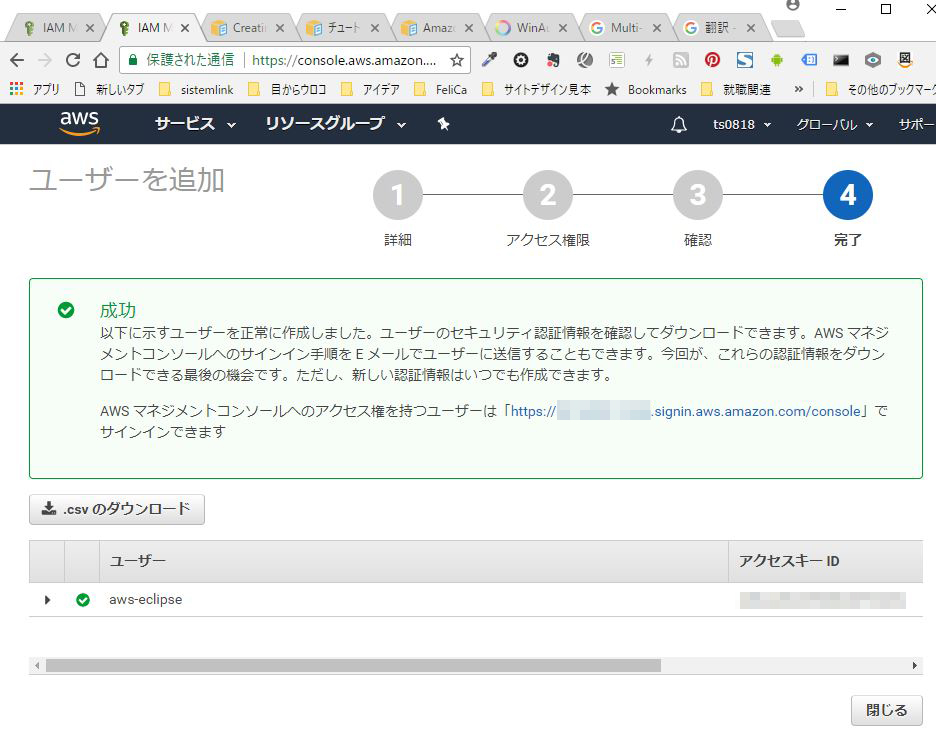Image resolution: width=936 pixels, height=748 pixels.
Task: Open the サービス dropdown menu
Action: click(x=195, y=124)
